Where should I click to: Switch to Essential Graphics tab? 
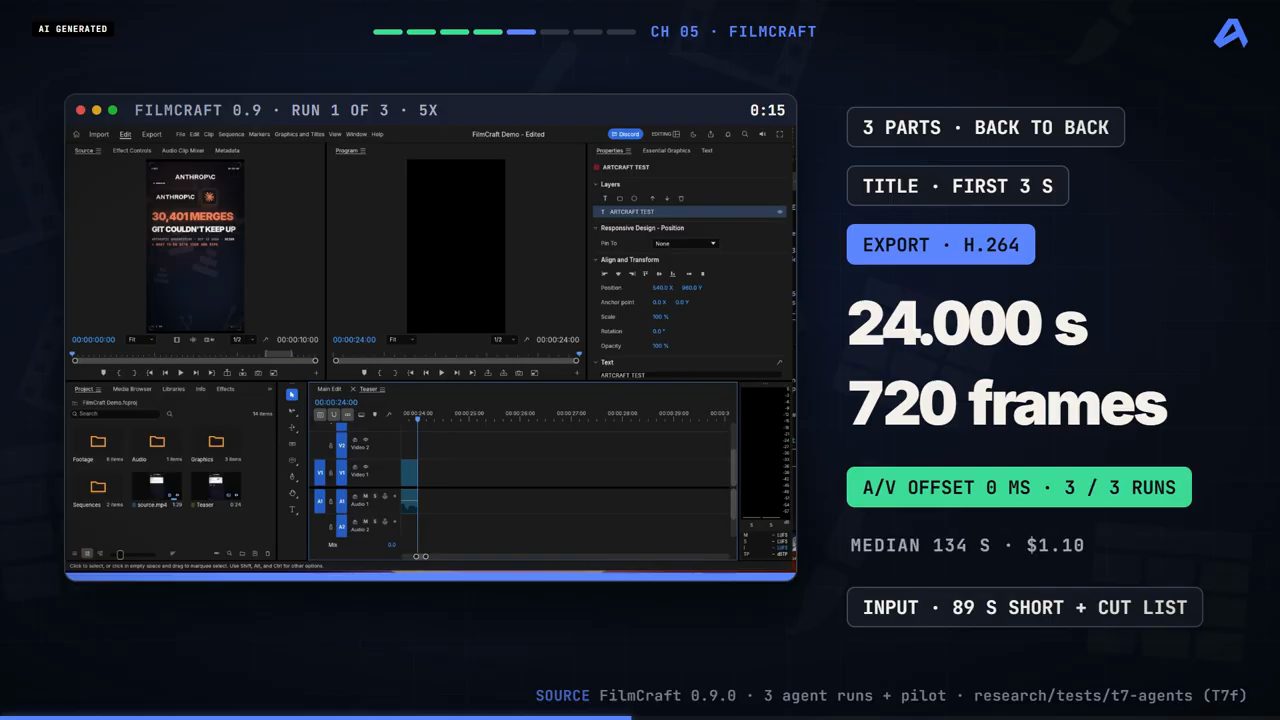[x=666, y=151]
